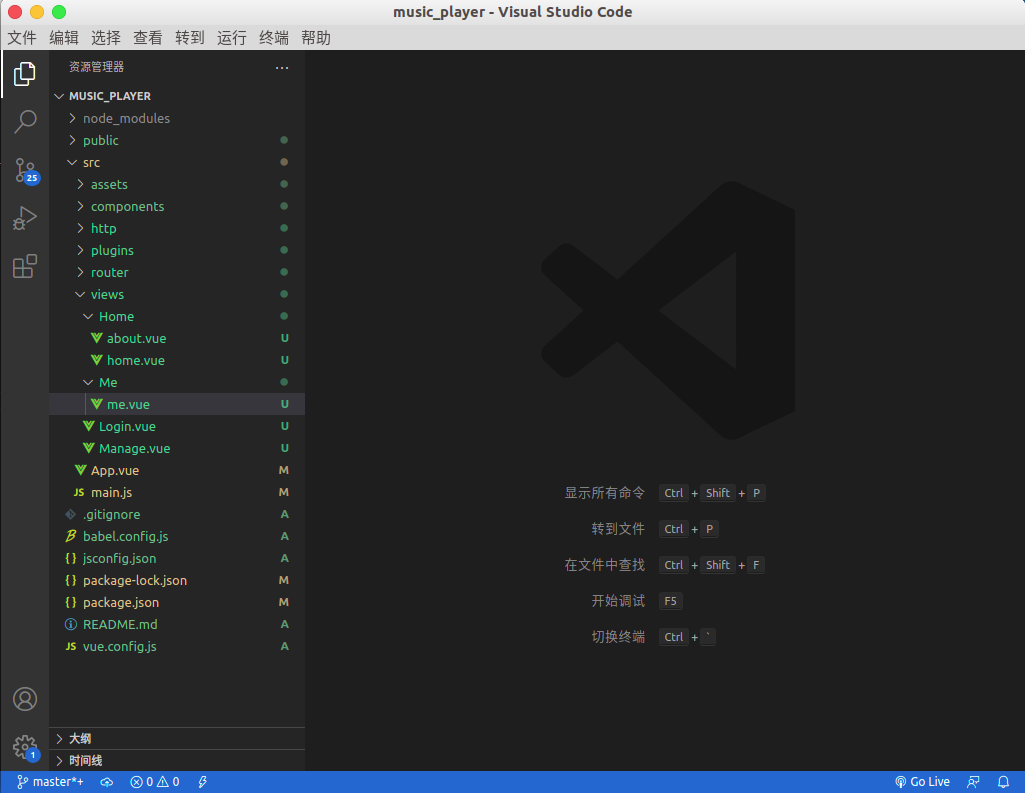Open the 运行 menu
Screen dimensions: 1025x793
tap(231, 38)
